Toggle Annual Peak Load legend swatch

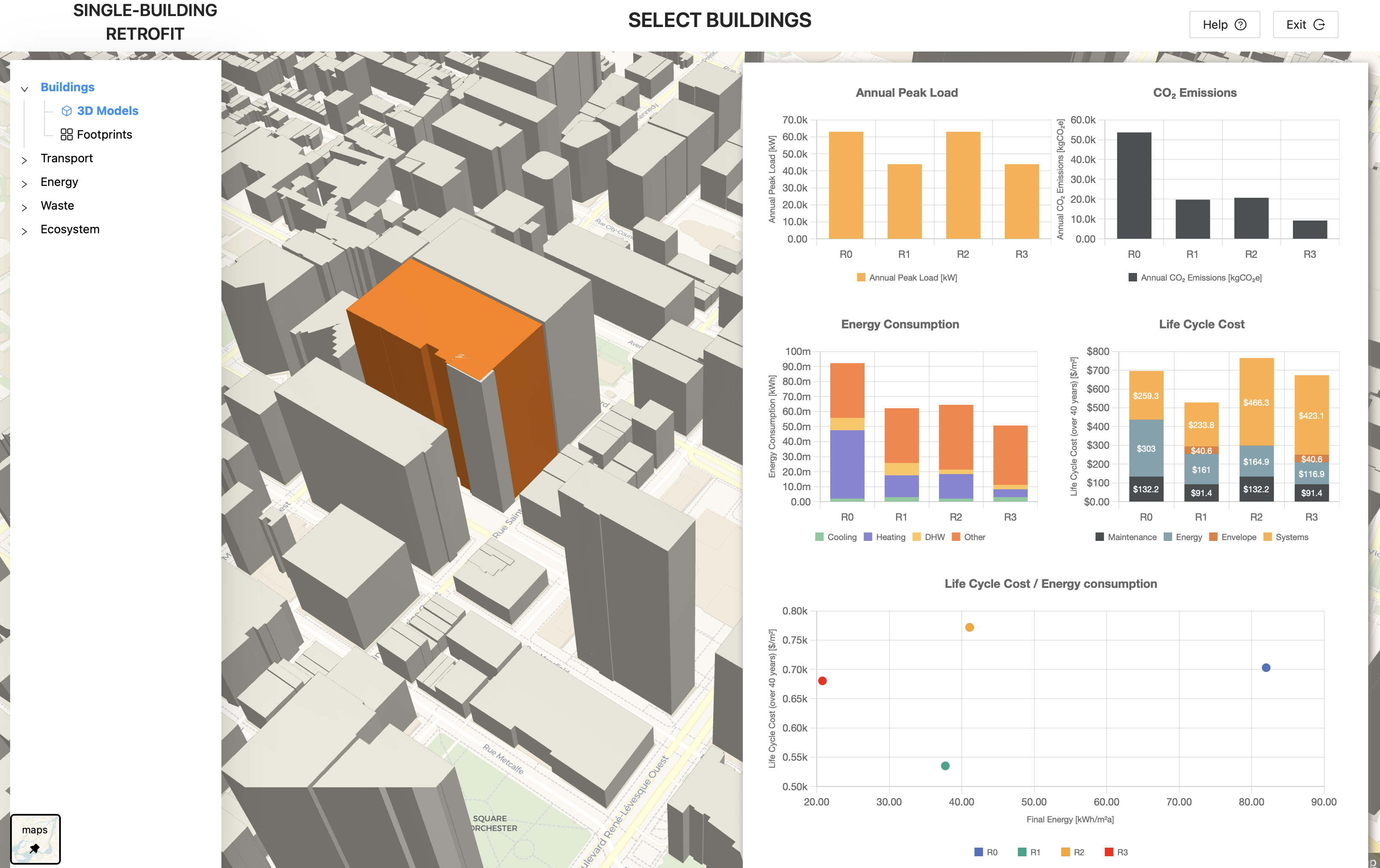(x=861, y=278)
